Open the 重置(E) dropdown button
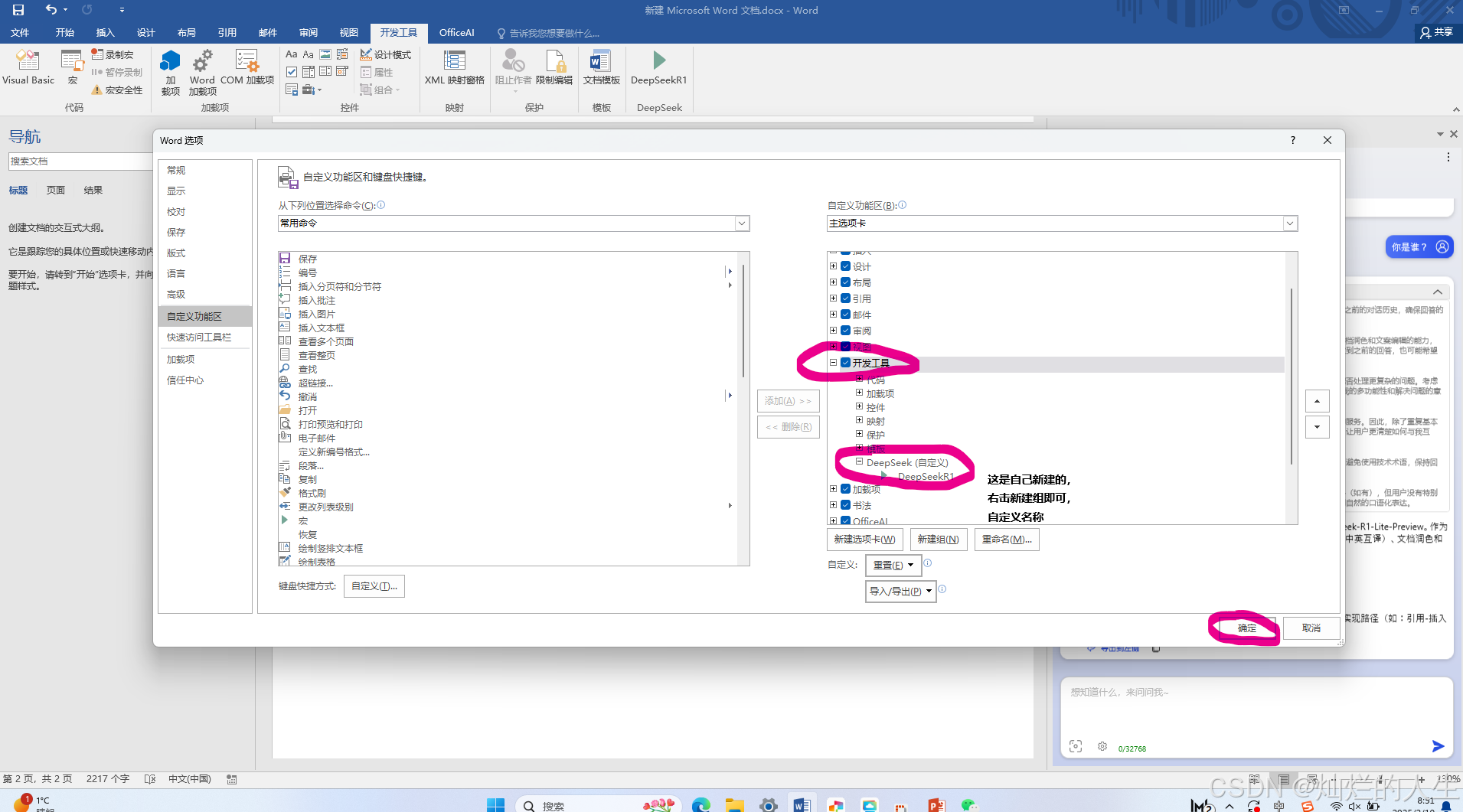Viewport: 1463px width, 812px height. pos(893,565)
